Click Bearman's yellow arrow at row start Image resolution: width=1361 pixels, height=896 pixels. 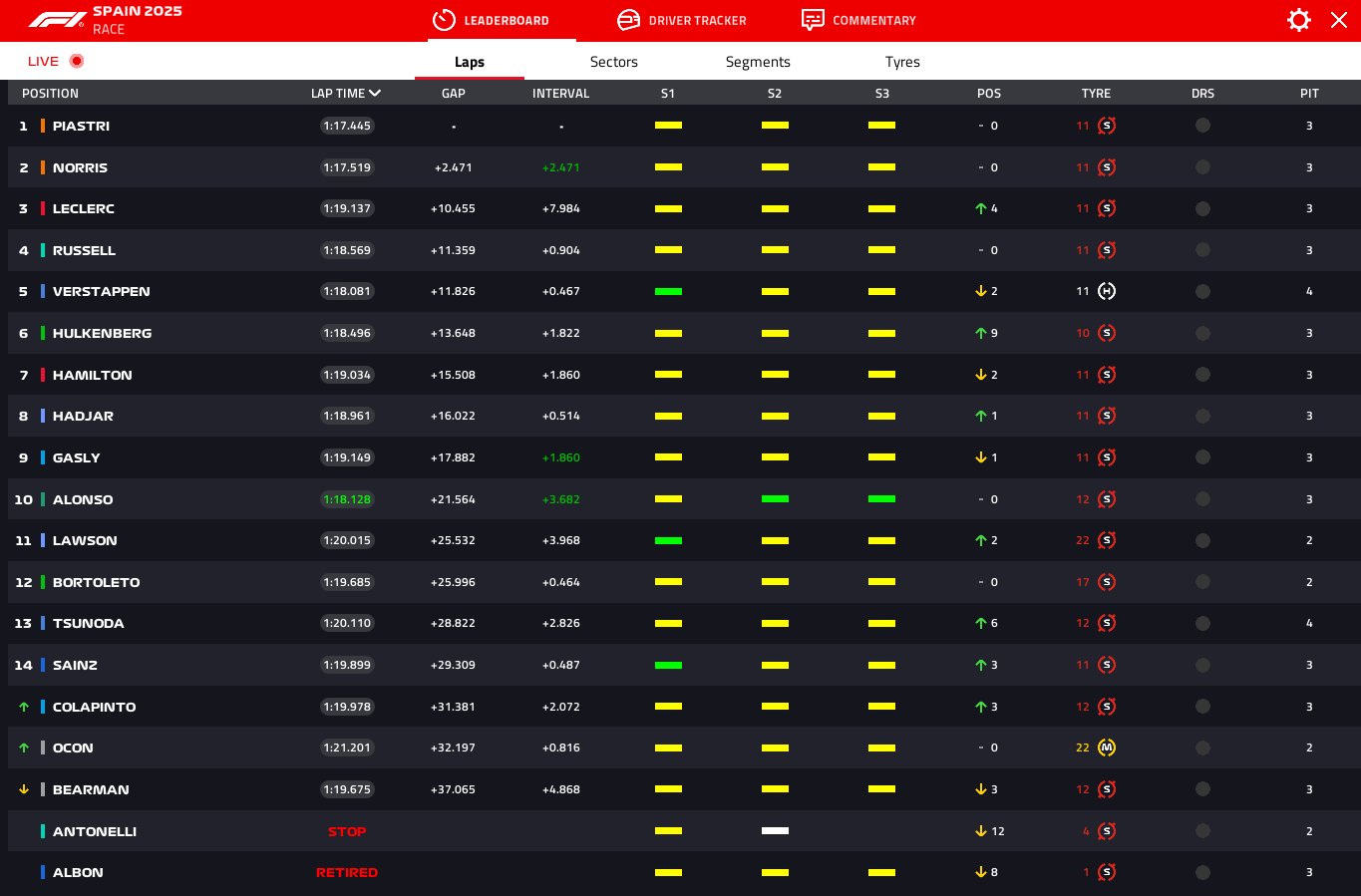coord(24,789)
